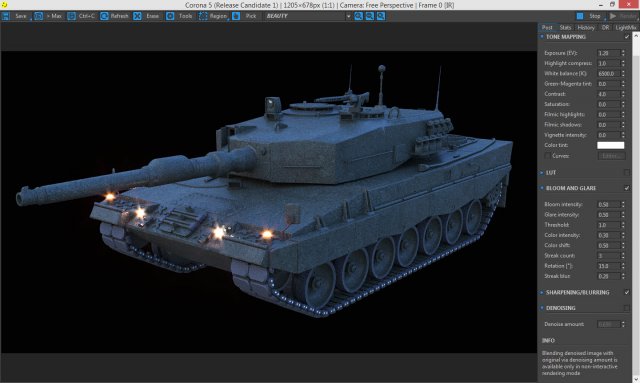This screenshot has width=640, height=383.
Task: Click the Erase X icon
Action: coord(138,16)
